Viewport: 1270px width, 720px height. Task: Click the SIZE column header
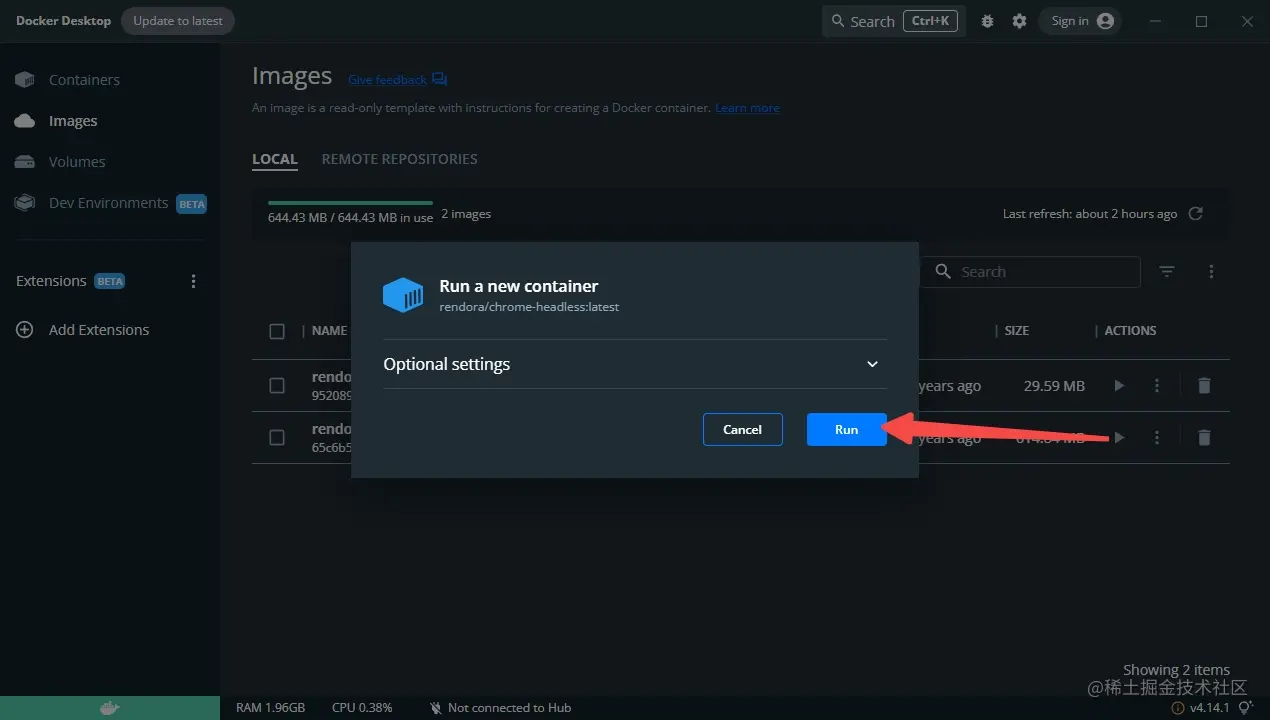[x=1016, y=331]
